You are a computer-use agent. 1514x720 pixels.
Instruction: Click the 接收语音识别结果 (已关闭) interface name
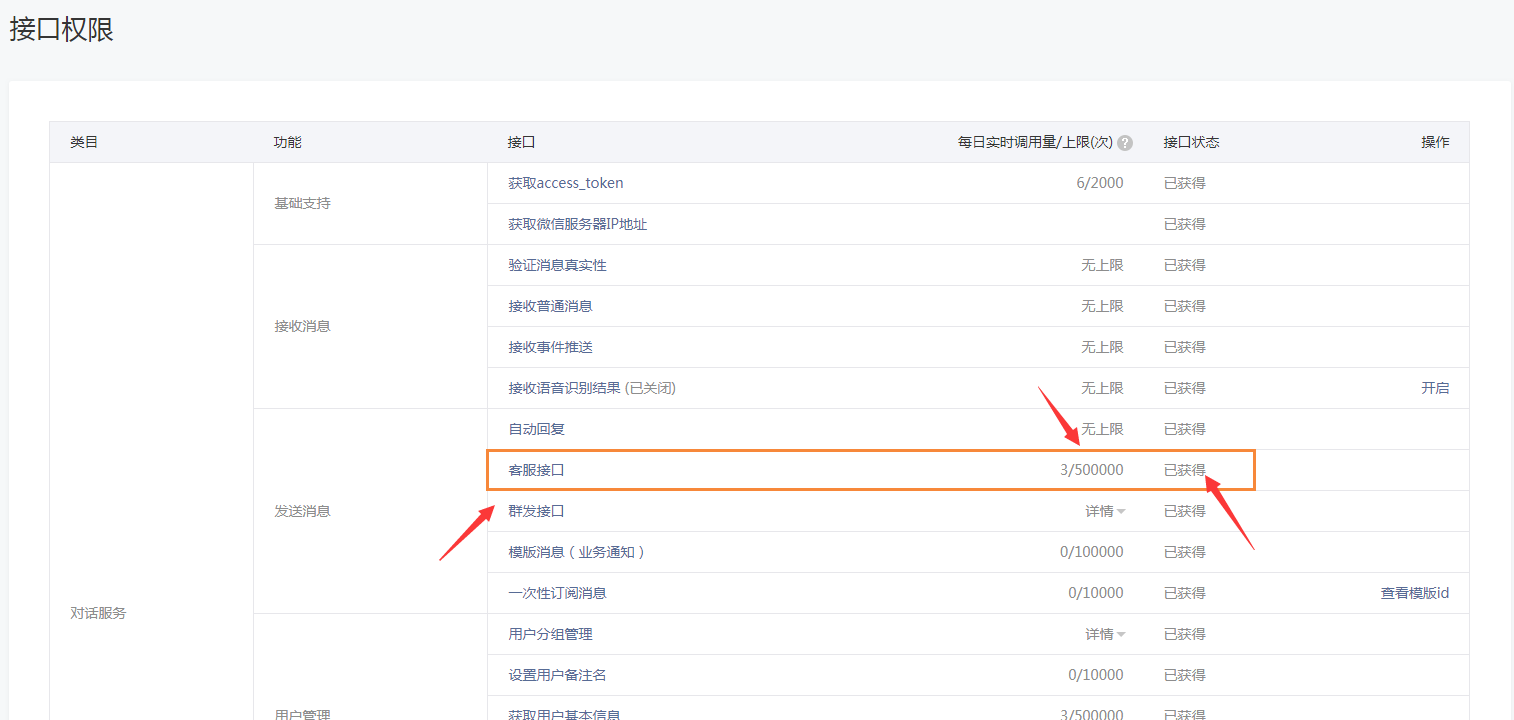point(592,388)
